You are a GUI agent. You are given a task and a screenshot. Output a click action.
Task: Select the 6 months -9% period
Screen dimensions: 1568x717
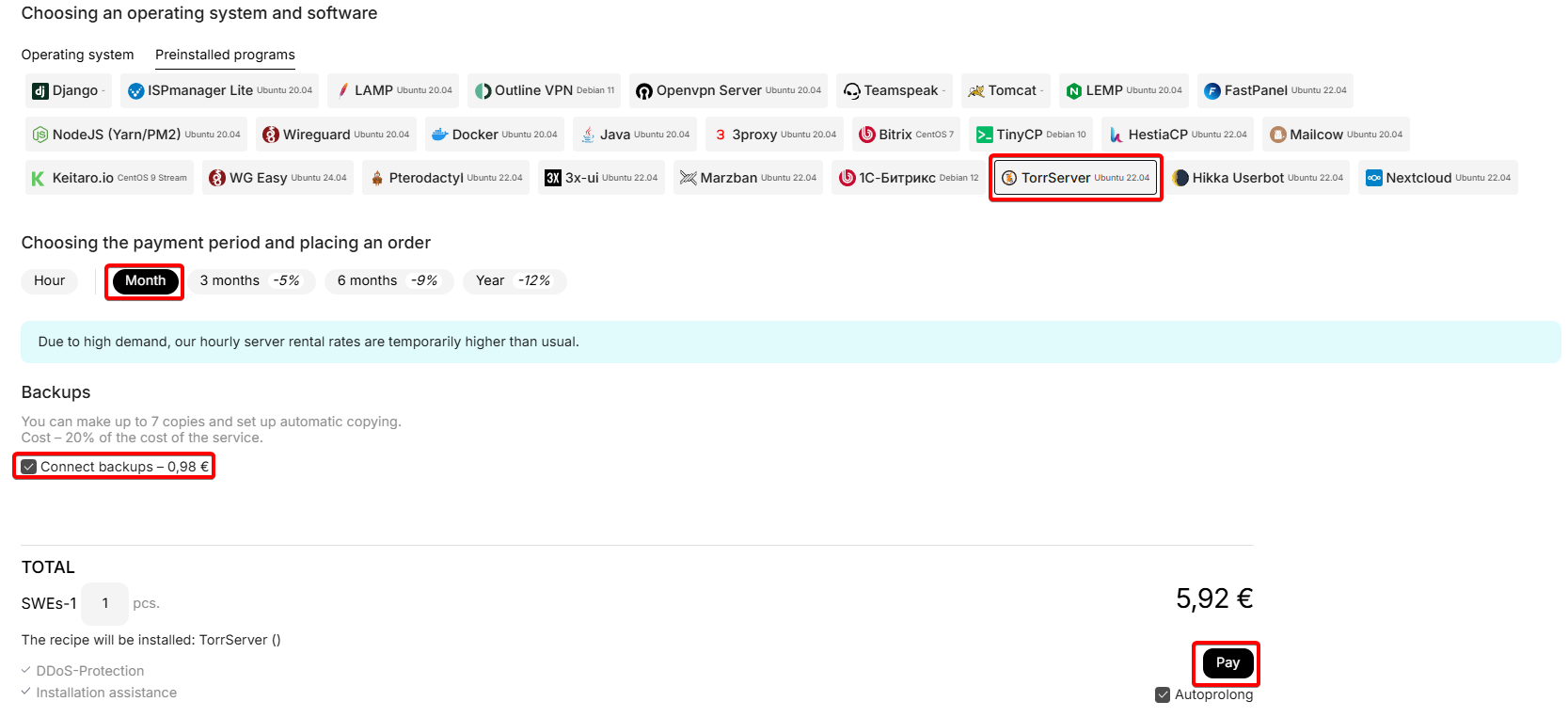pyautogui.click(x=388, y=281)
